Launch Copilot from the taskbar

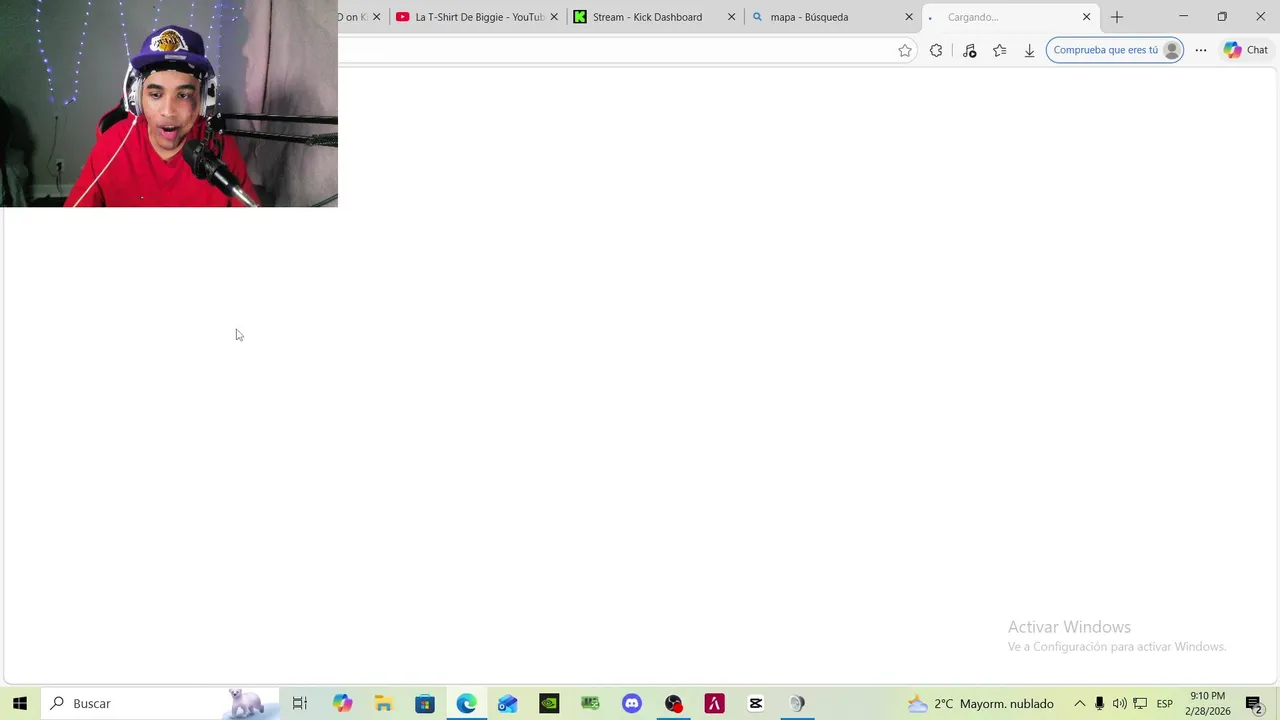[343, 703]
